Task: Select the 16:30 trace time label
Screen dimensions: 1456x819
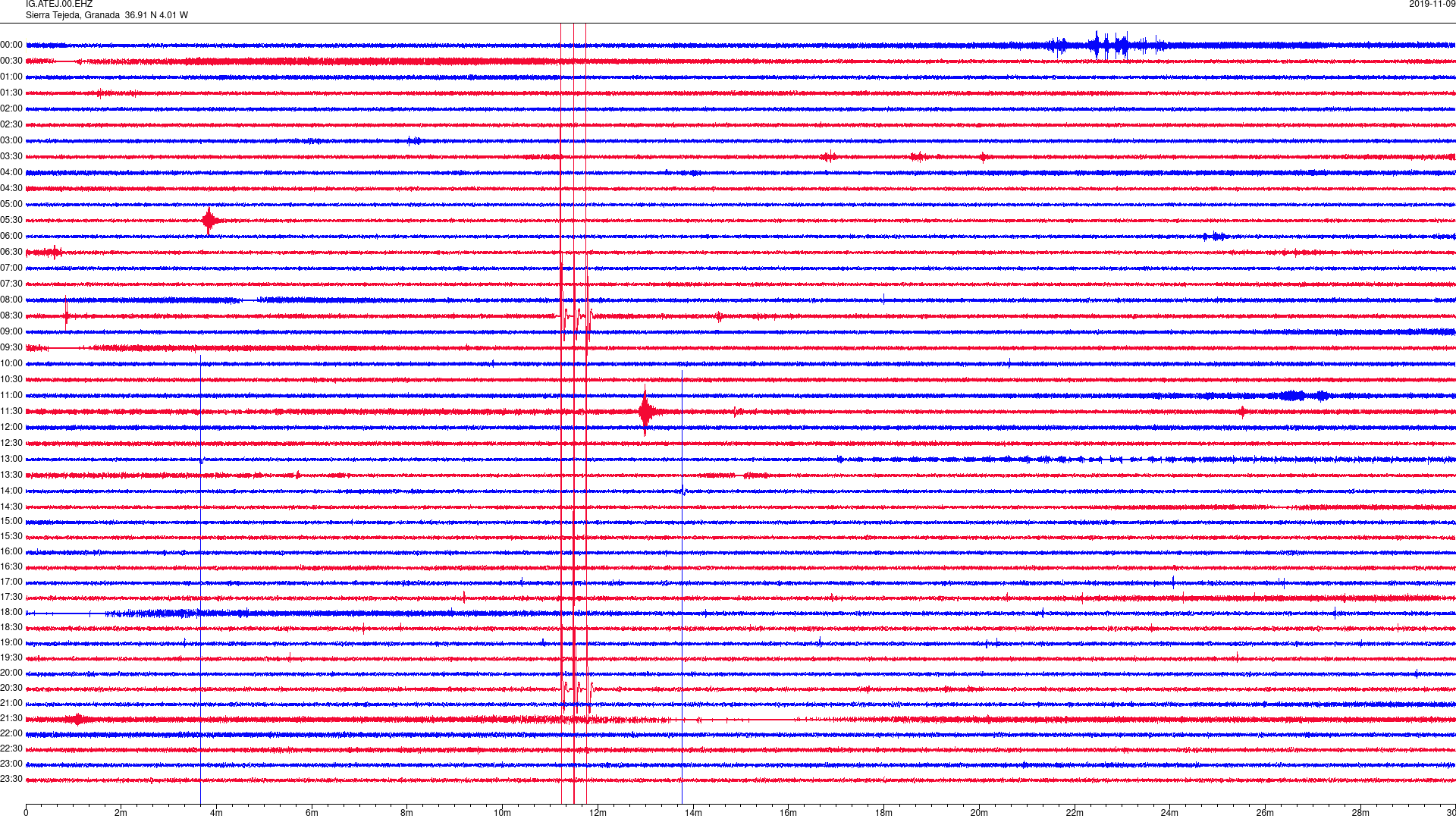Action: point(11,566)
